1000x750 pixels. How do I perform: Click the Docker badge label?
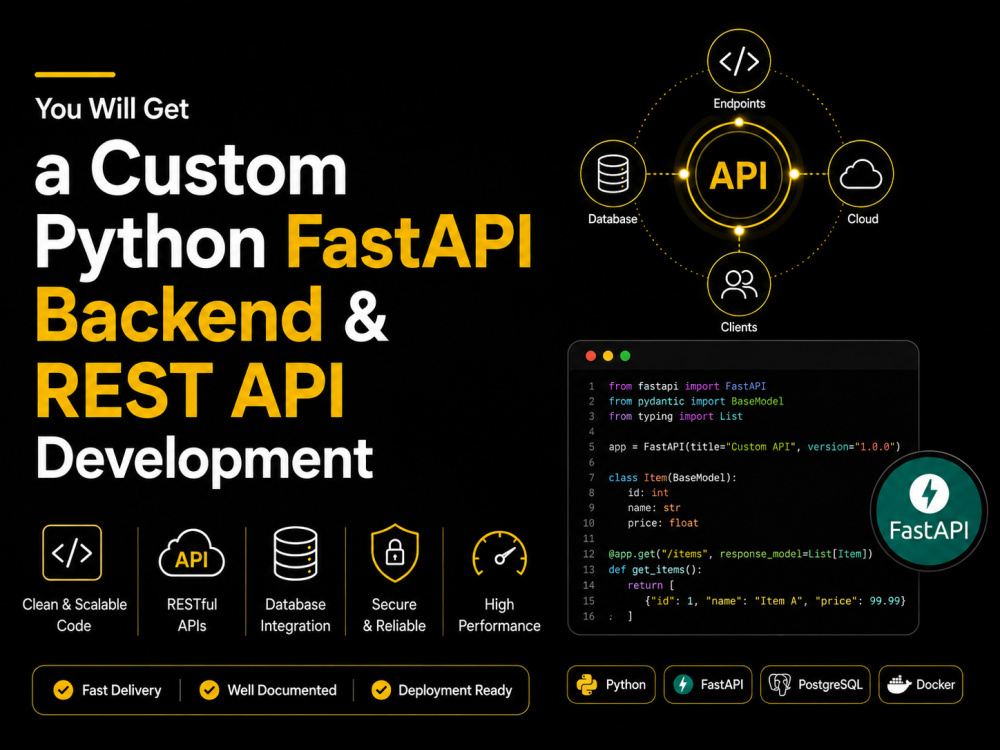tap(936, 684)
